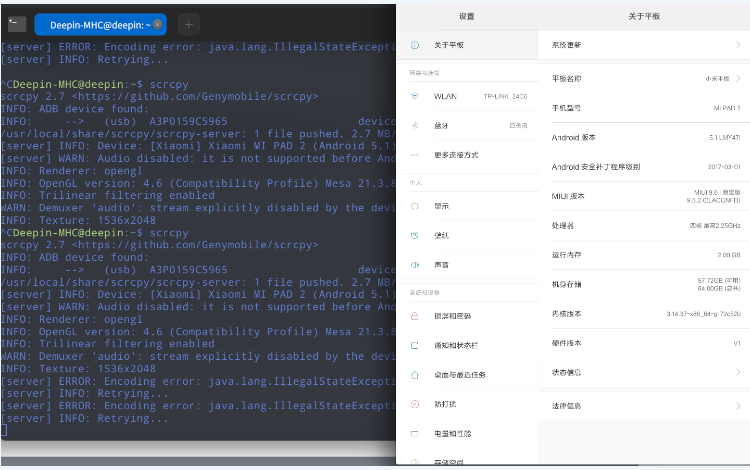The height and width of the screenshot is (470, 750).
Task: Click the 处理器 processor row
Action: pyautogui.click(x=644, y=226)
